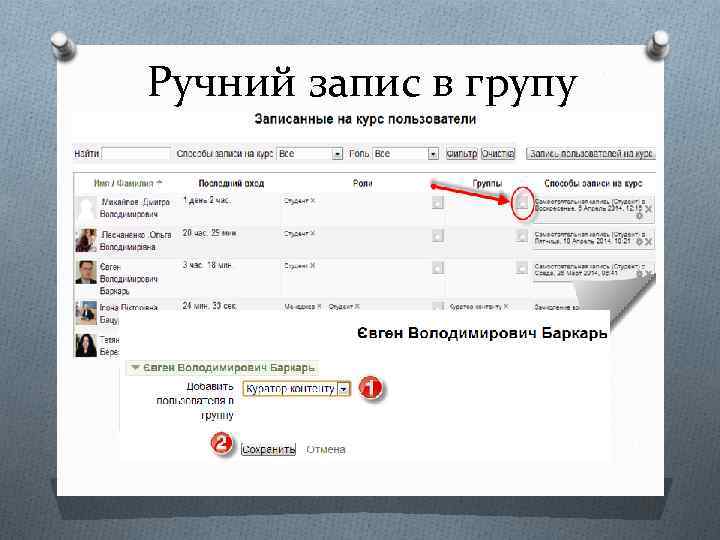Screen dimensions: 720x540
Task: Sort by Имя / Фамилия column header
Action: pyautogui.click(x=124, y=183)
